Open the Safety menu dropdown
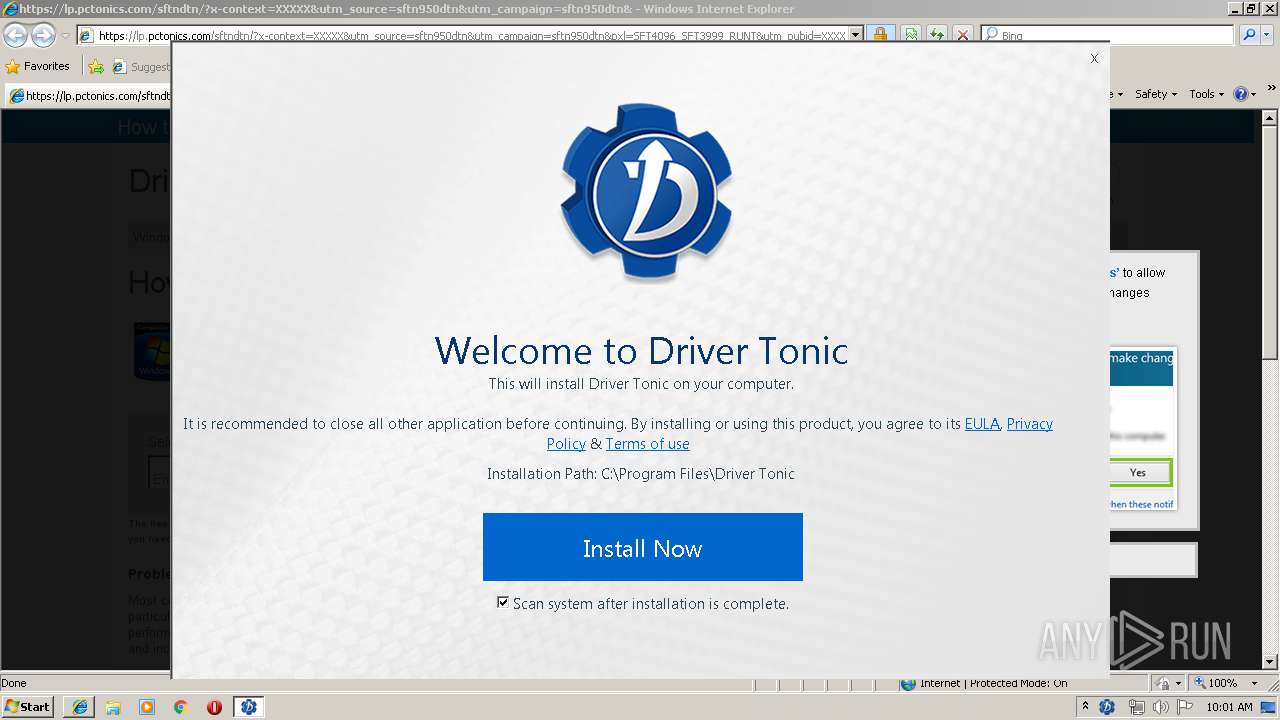This screenshot has width=1280, height=720. [x=1155, y=94]
